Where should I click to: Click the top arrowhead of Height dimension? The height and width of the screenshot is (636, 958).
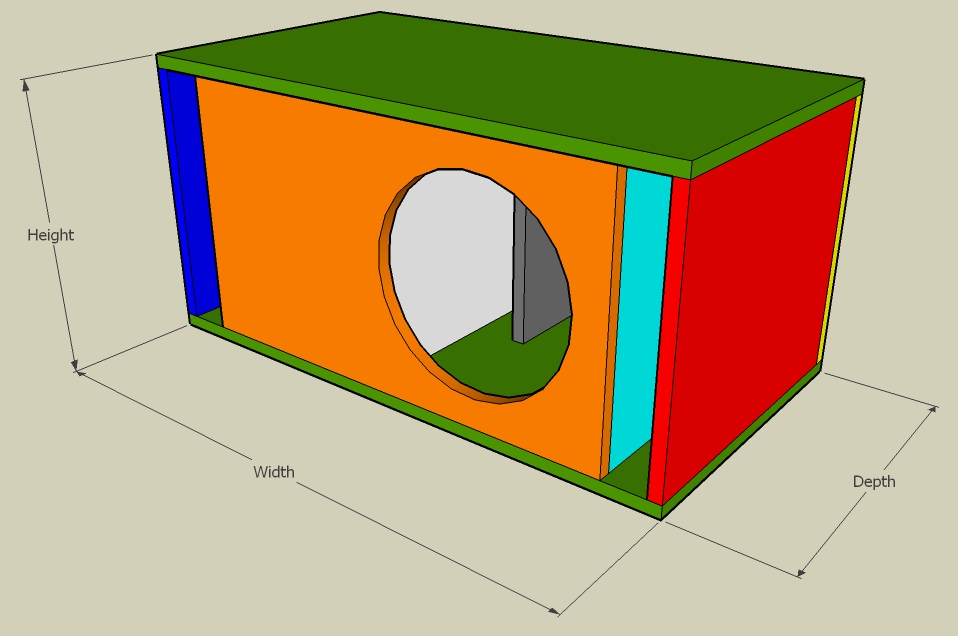click(26, 84)
